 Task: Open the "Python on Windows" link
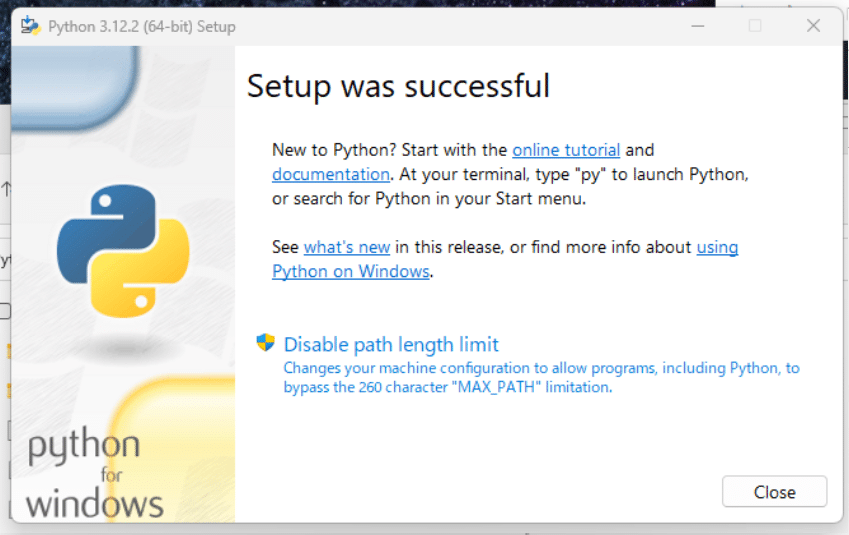(351, 271)
